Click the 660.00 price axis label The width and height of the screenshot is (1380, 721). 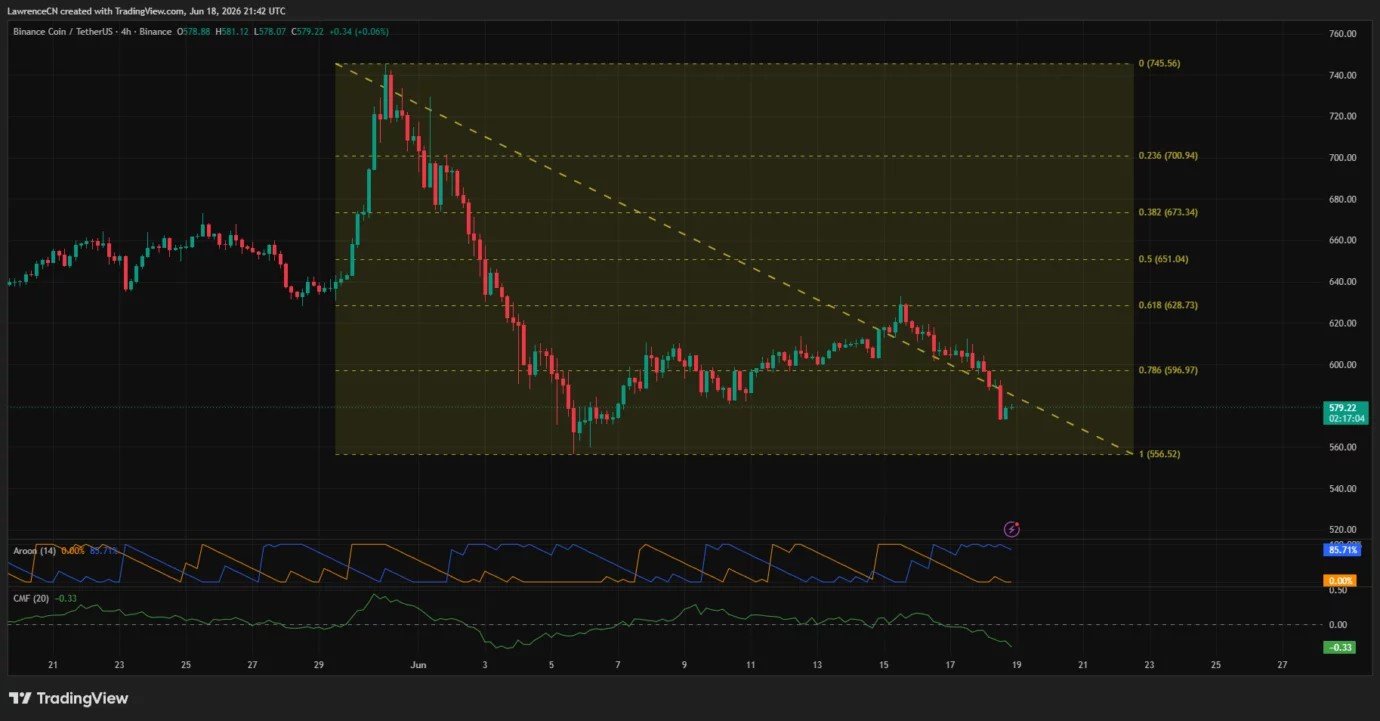(x=1341, y=241)
